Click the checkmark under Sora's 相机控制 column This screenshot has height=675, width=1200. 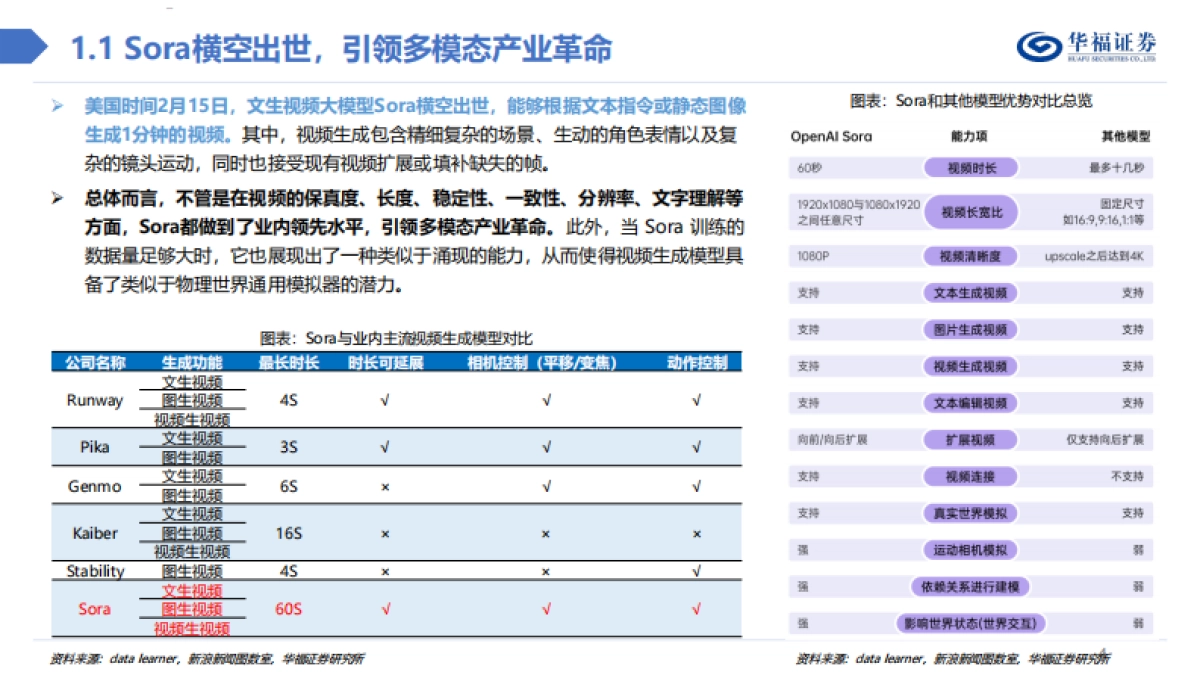tap(546, 608)
